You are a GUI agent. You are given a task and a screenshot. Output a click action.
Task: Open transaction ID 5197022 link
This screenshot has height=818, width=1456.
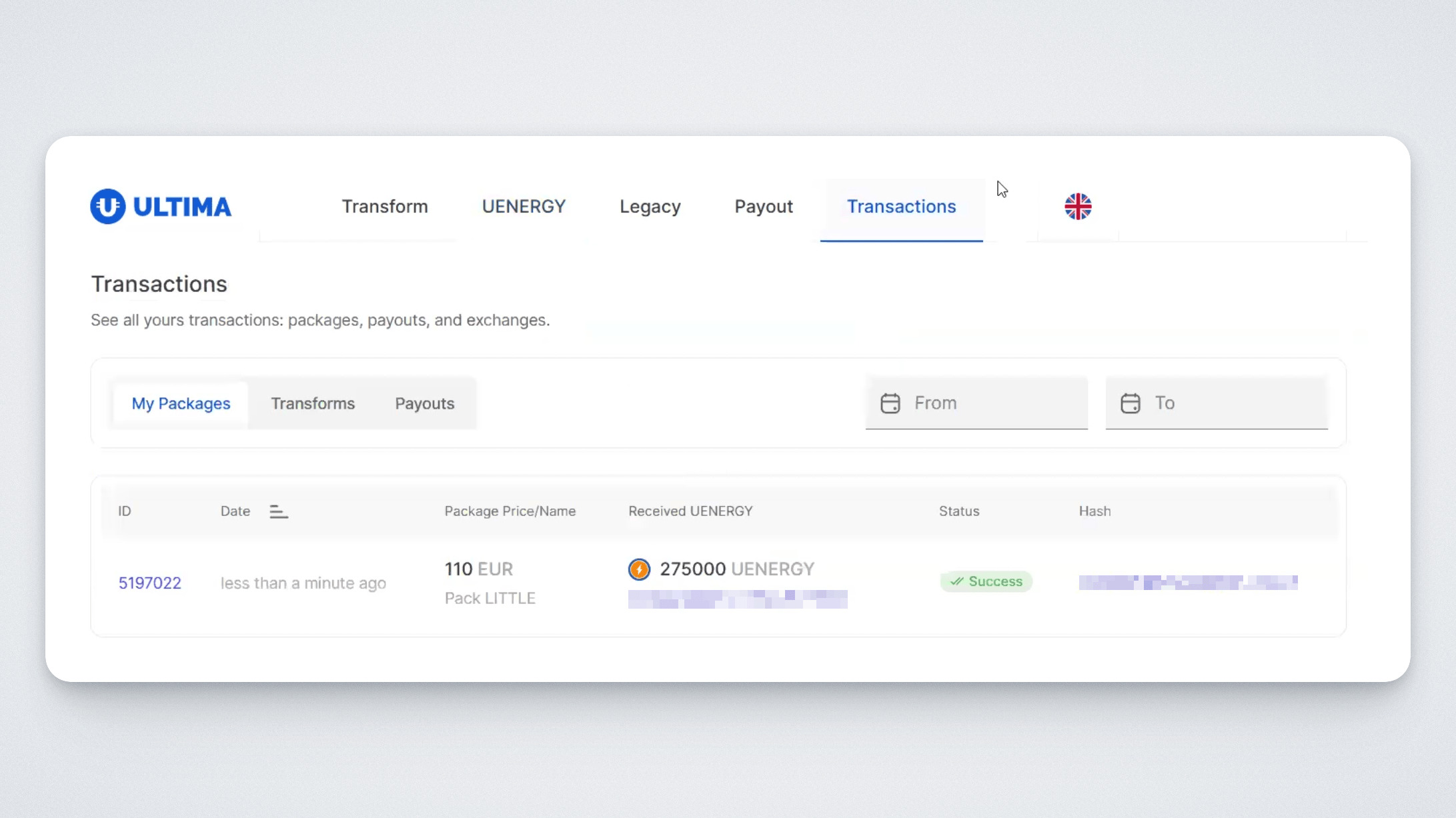[x=150, y=583]
